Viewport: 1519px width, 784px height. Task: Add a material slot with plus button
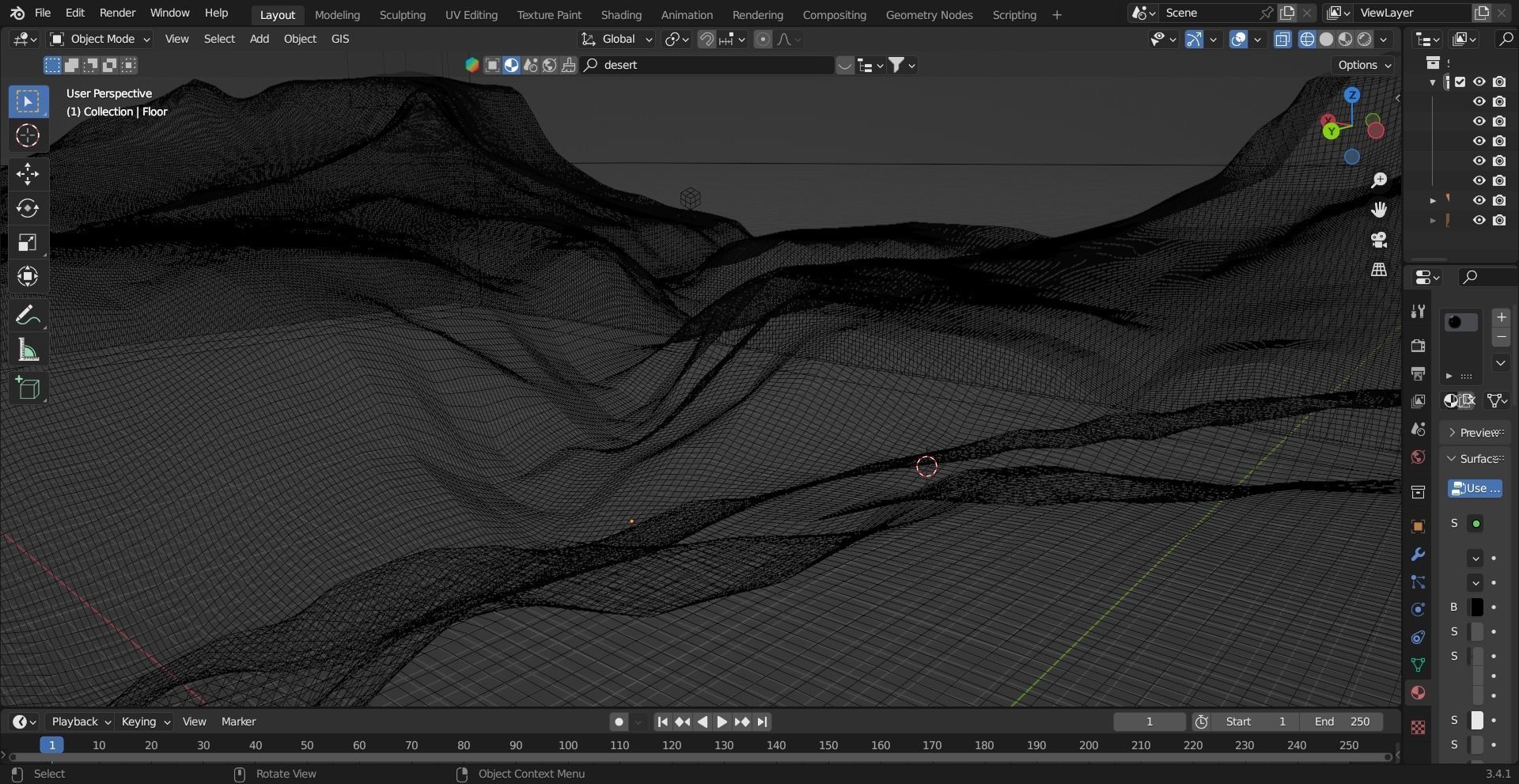pyautogui.click(x=1501, y=317)
